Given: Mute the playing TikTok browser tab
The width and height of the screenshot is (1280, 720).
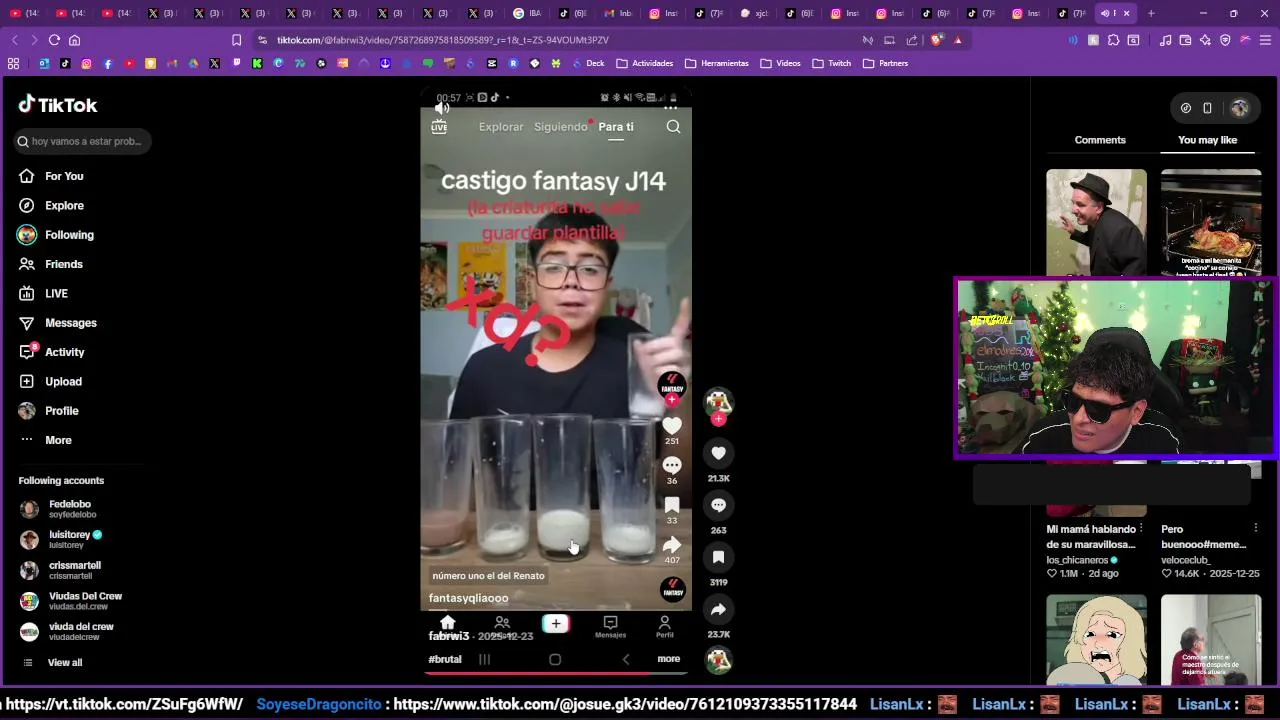Looking at the screenshot, I should [1105, 13].
